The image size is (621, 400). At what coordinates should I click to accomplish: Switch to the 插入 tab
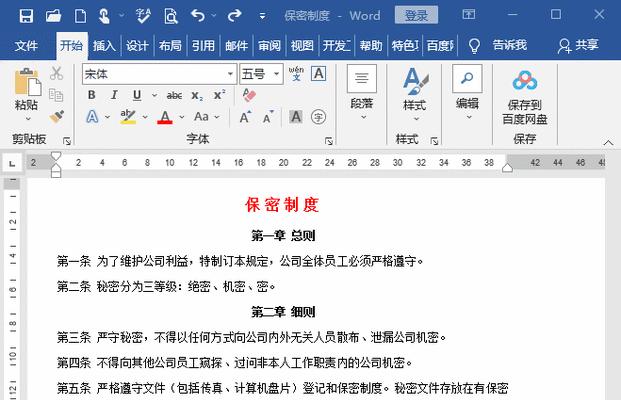[x=104, y=46]
